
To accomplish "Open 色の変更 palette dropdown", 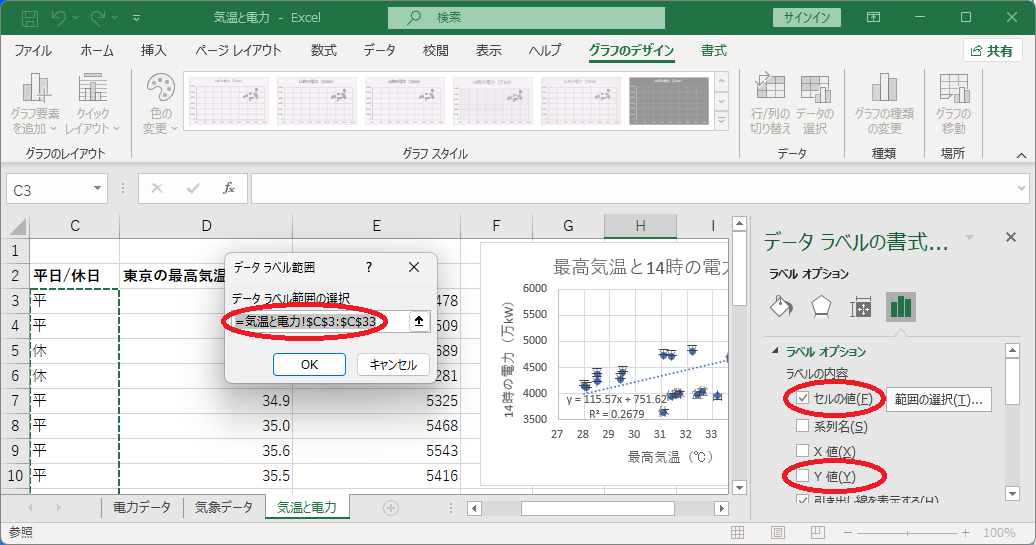I will tap(161, 104).
